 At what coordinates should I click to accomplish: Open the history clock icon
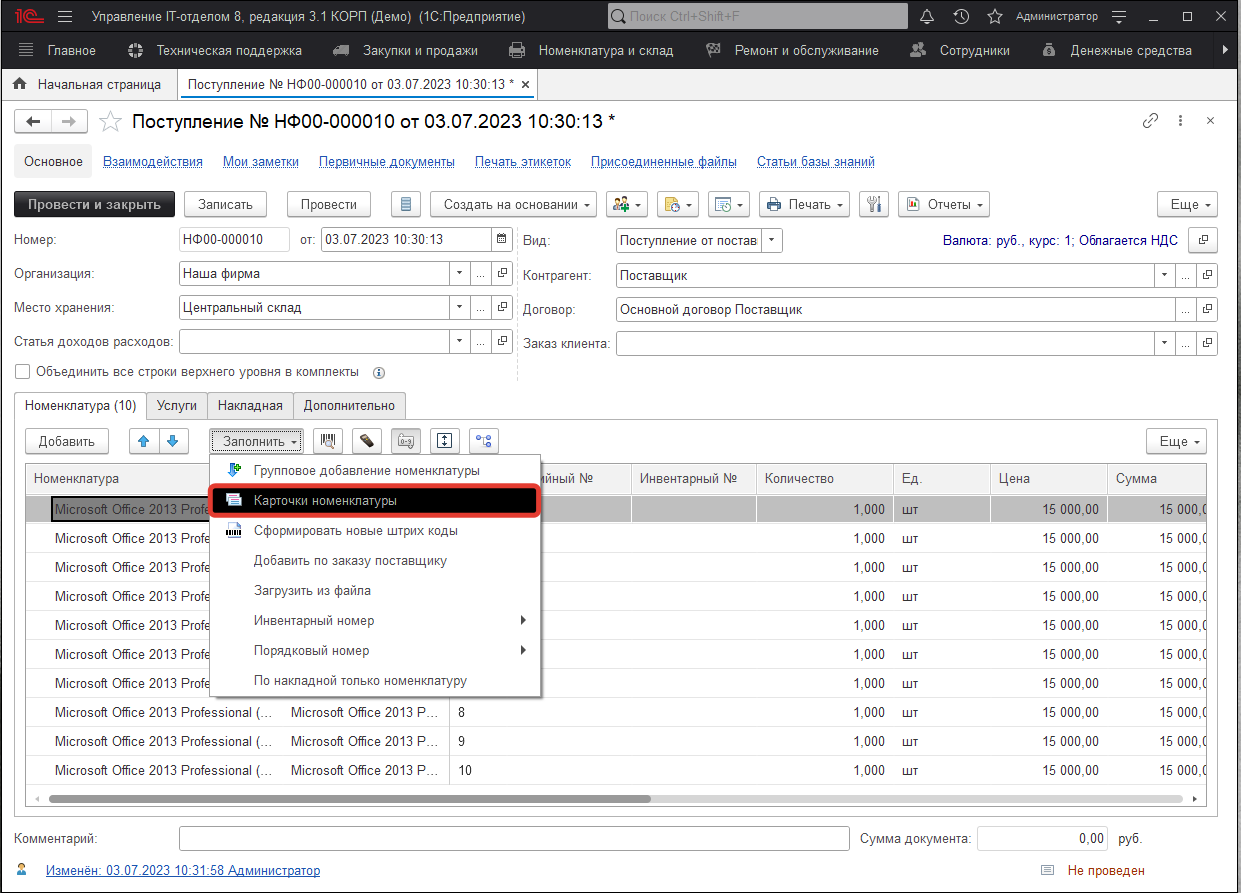pyautogui.click(x=961, y=17)
